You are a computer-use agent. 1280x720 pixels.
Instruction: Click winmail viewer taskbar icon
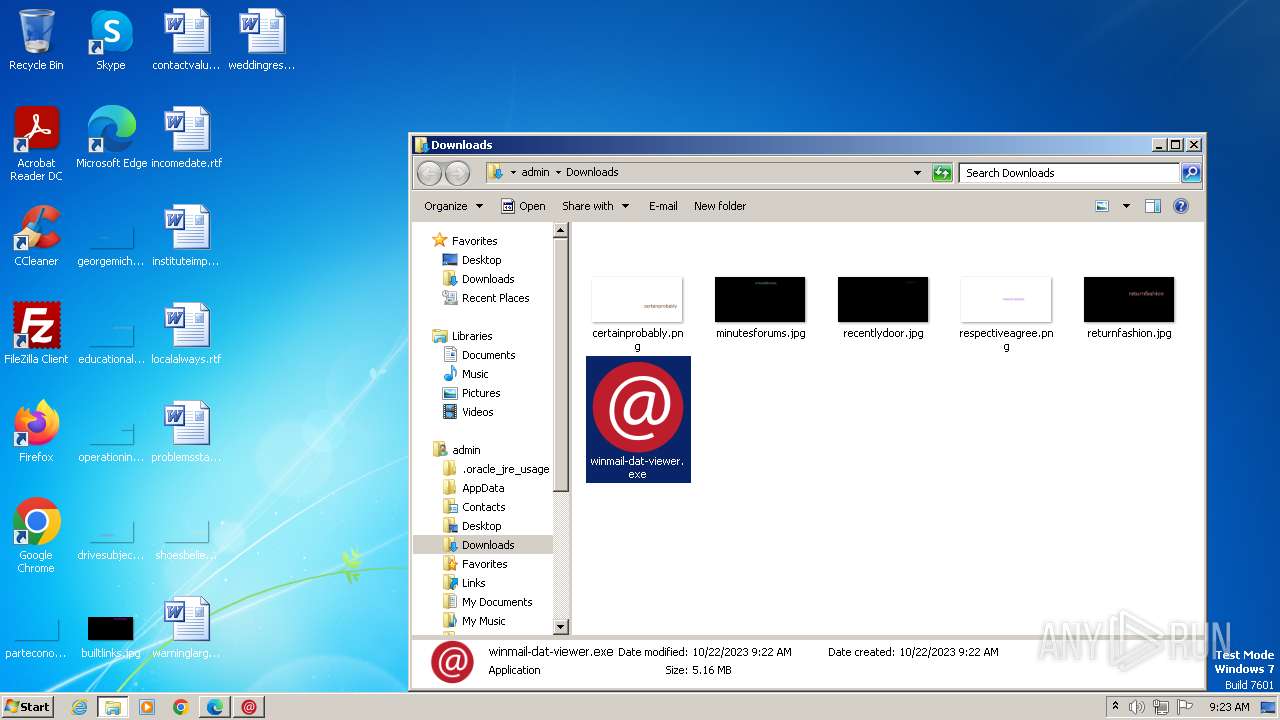(x=249, y=707)
